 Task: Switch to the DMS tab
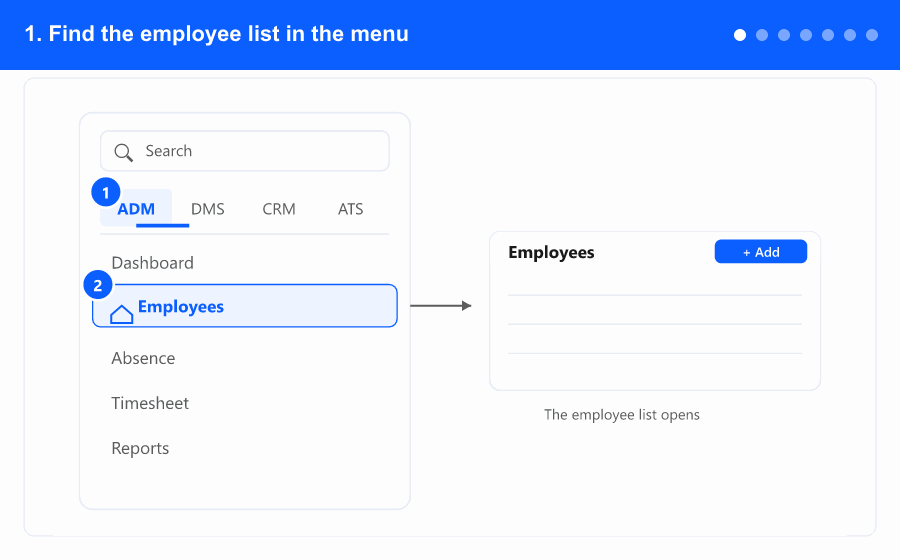pyautogui.click(x=208, y=209)
